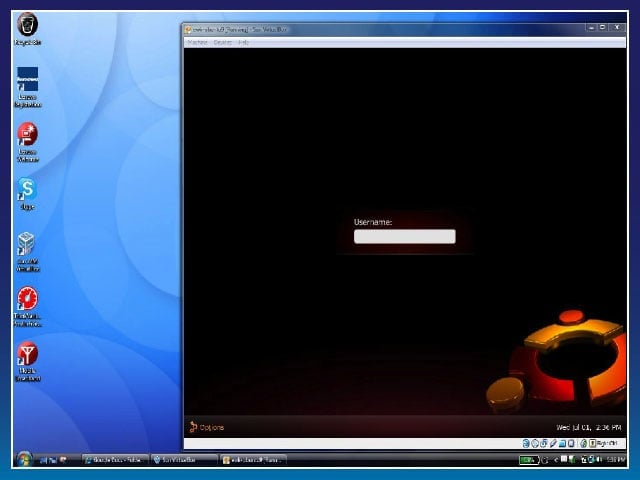
Task: Click the Options footprint icon
Action: click(x=193, y=427)
